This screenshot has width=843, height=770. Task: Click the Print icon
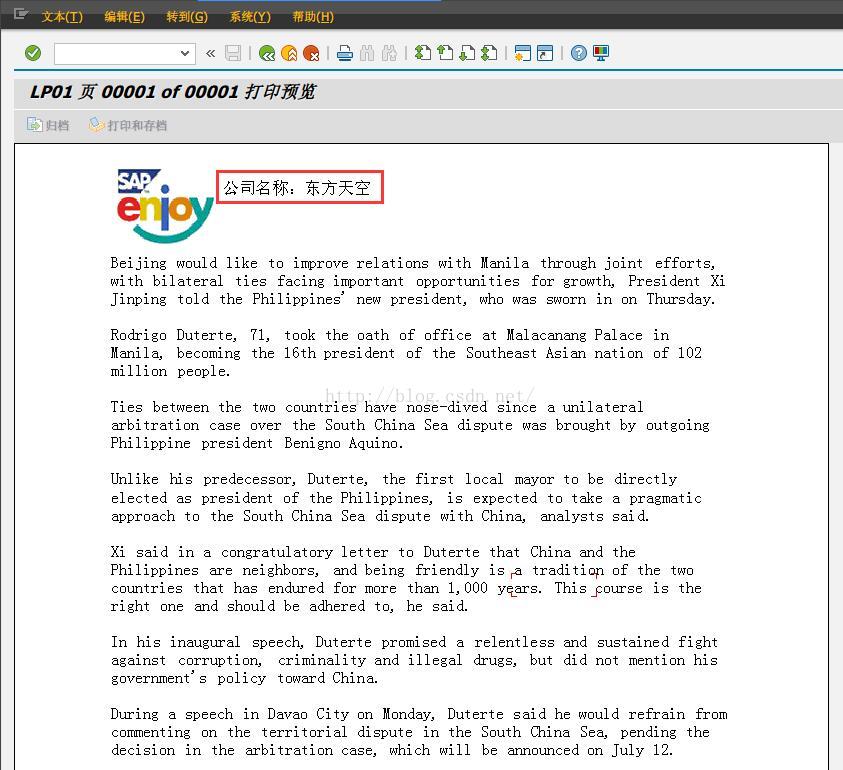tap(345, 53)
